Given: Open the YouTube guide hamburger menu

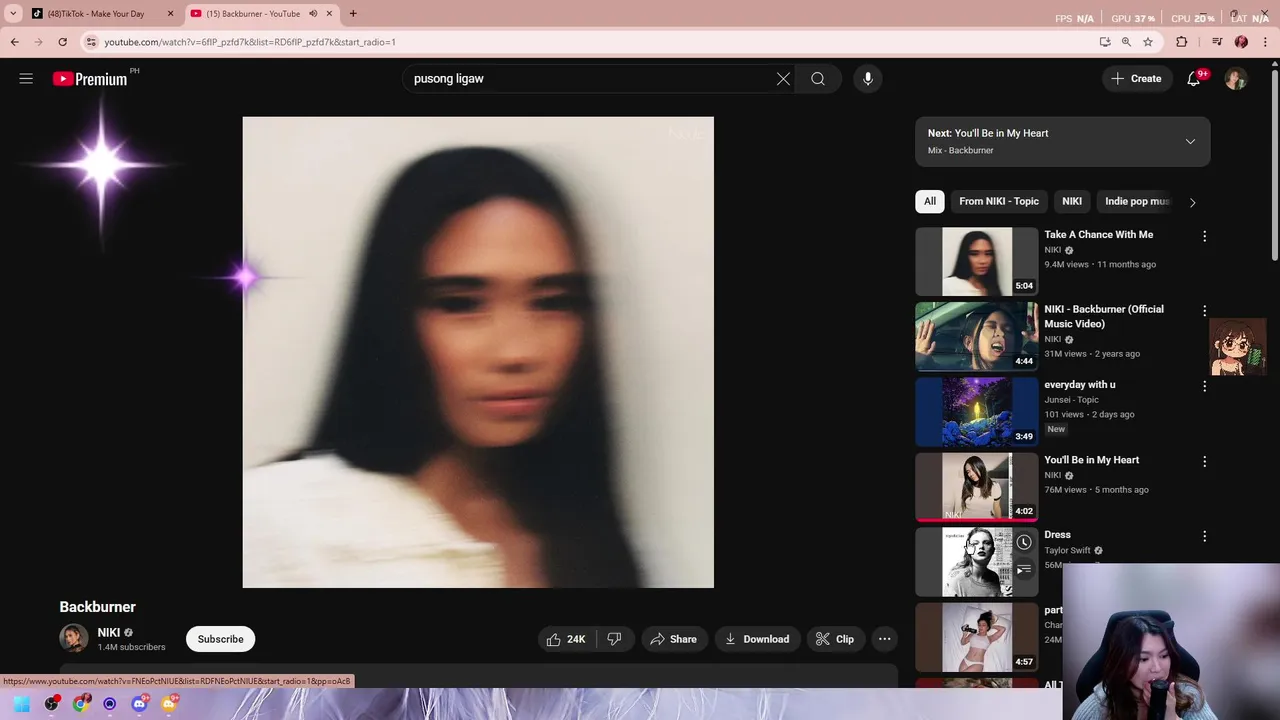Looking at the screenshot, I should [x=26, y=79].
